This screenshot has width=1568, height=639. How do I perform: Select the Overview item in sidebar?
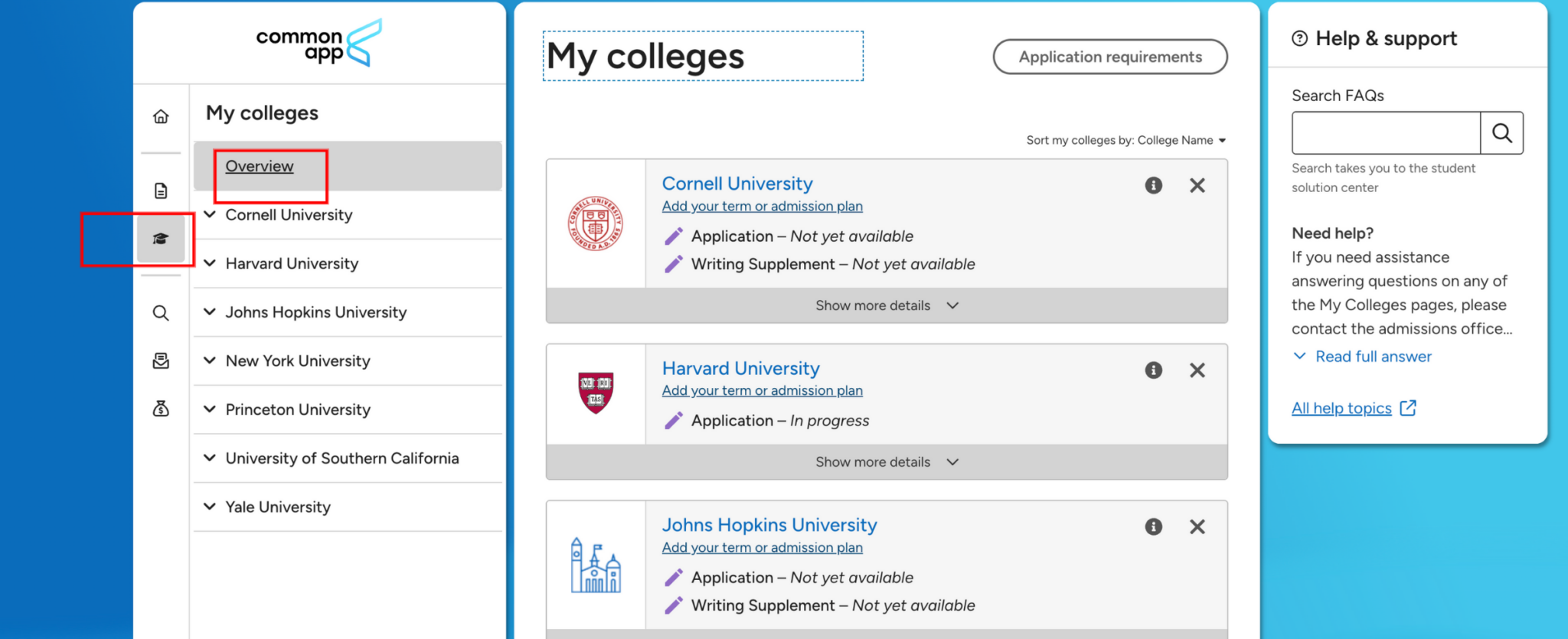pyautogui.click(x=348, y=166)
